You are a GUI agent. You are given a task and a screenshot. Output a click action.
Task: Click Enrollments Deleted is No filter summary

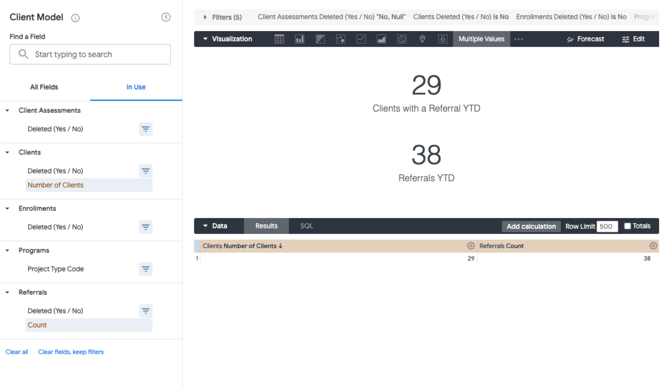tap(571, 17)
